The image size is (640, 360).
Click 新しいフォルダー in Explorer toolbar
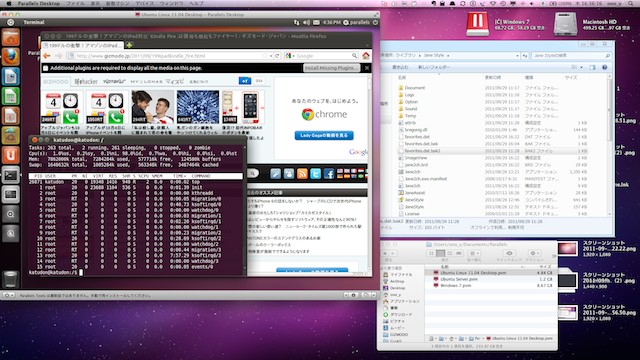point(434,67)
